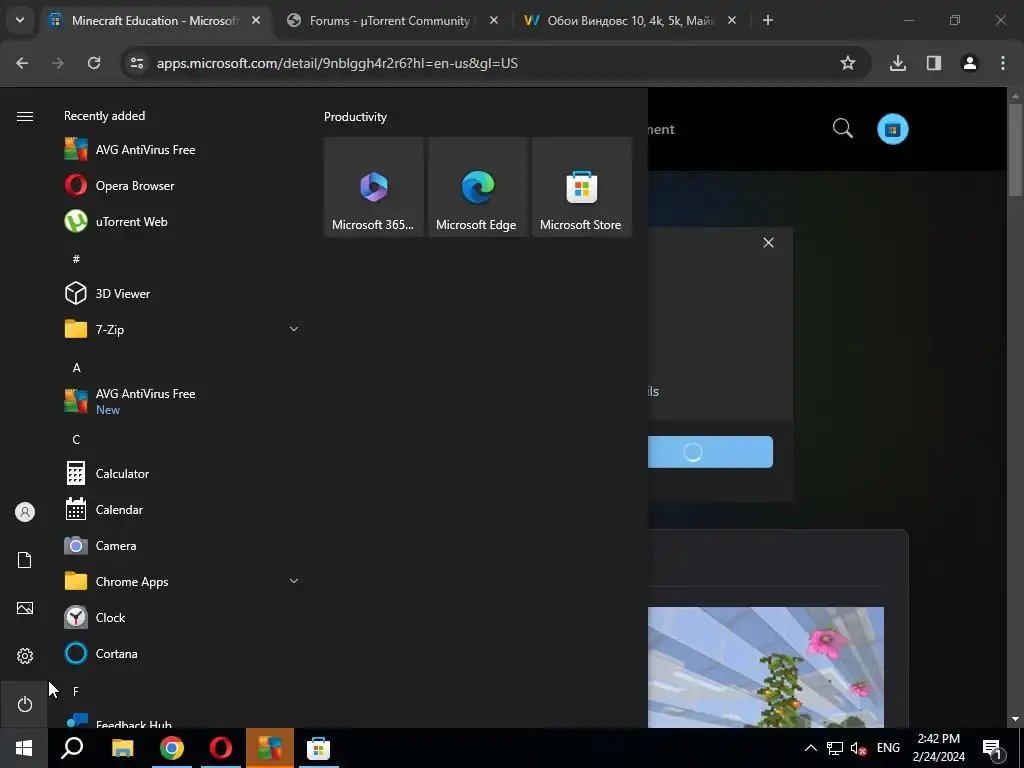Open File Explorer from taskbar
Screen dimensions: 1024x768
point(122,748)
